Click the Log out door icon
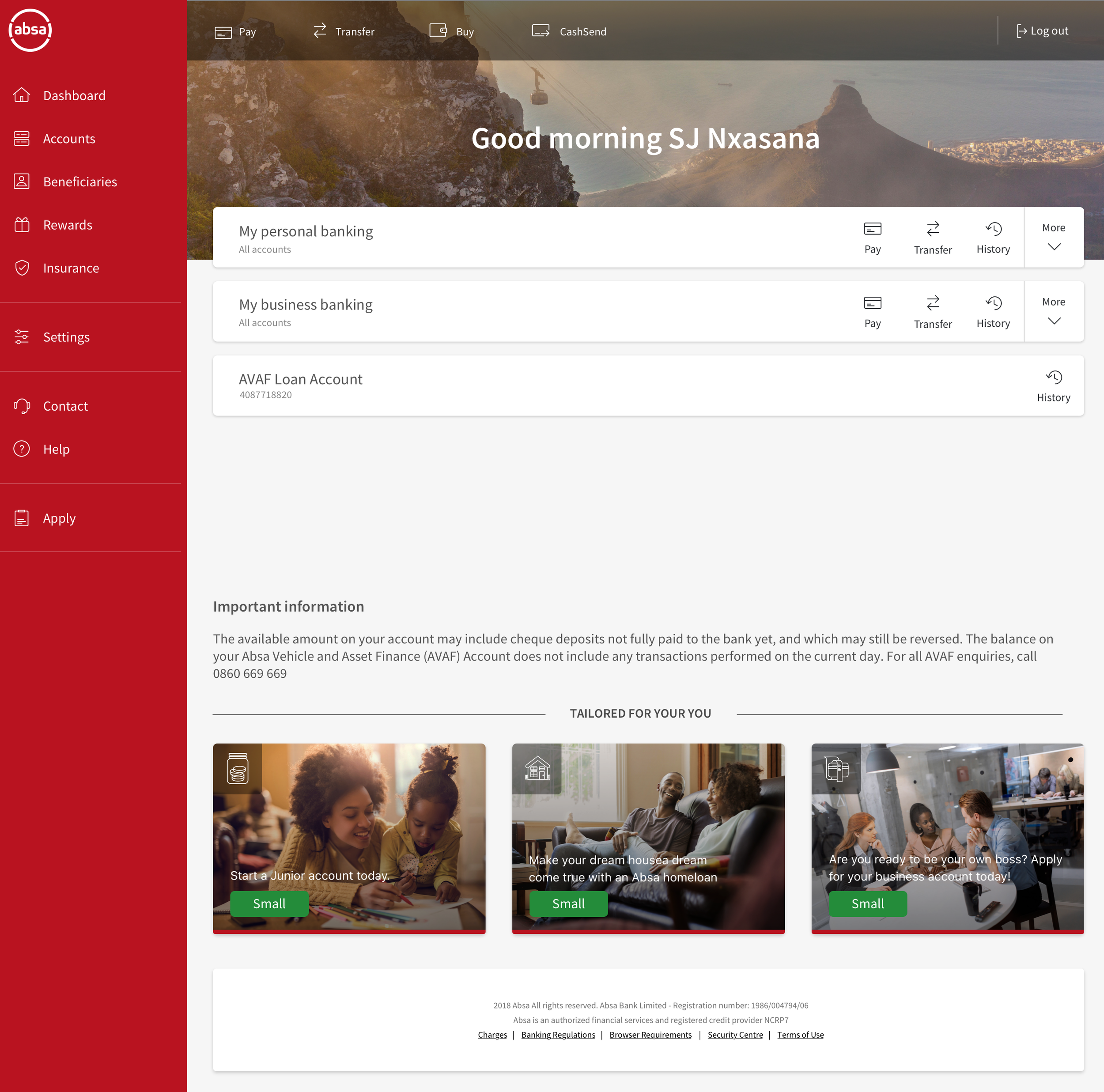Image resolution: width=1104 pixels, height=1092 pixels. pyautogui.click(x=1021, y=31)
